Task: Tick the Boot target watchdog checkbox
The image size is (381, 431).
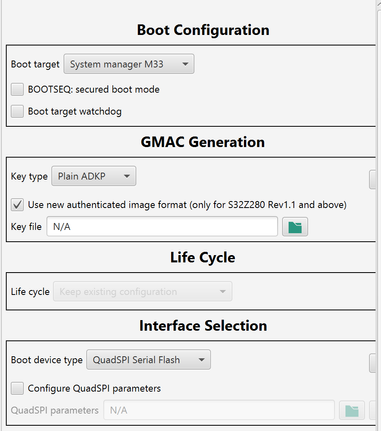Action: pos(17,111)
